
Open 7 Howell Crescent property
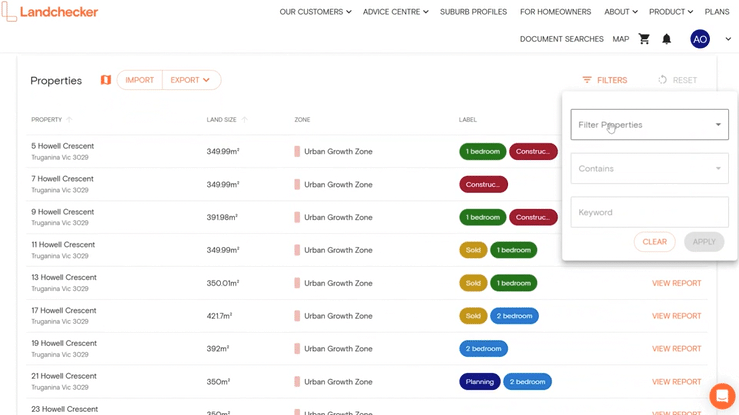[62, 179]
